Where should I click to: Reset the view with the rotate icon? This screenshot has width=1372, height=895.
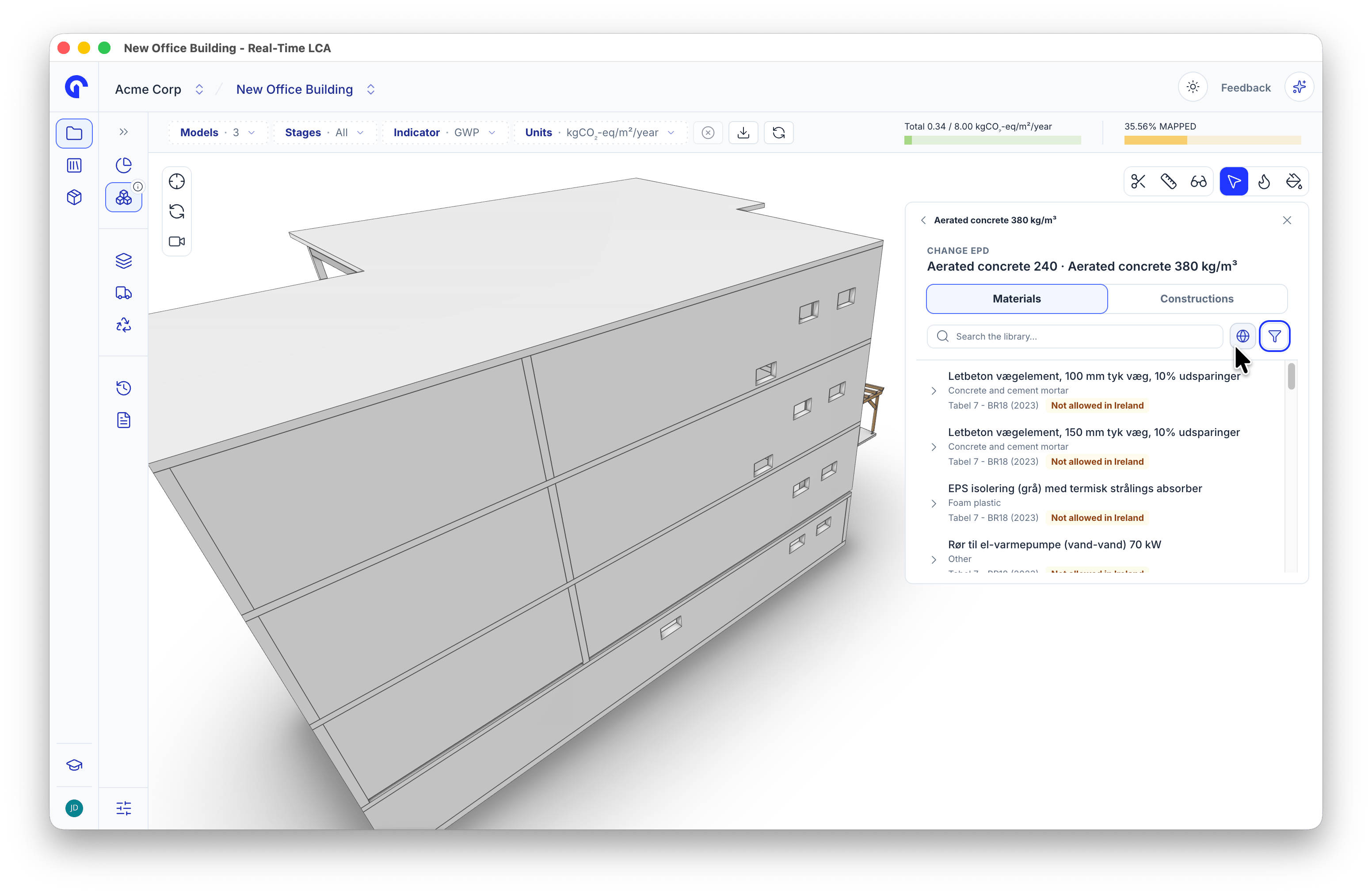[x=176, y=212]
